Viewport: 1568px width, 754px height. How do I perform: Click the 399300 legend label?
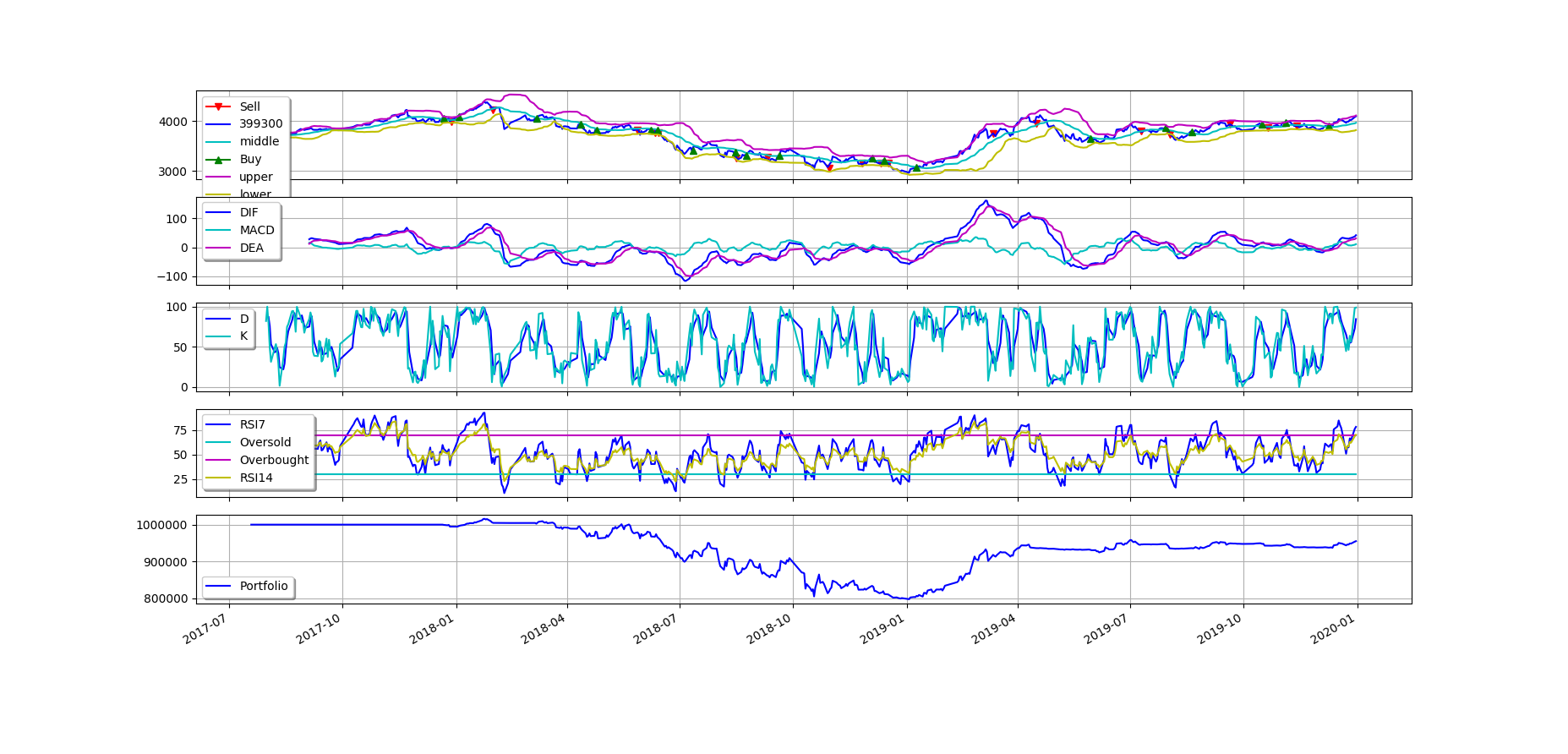pos(261,124)
